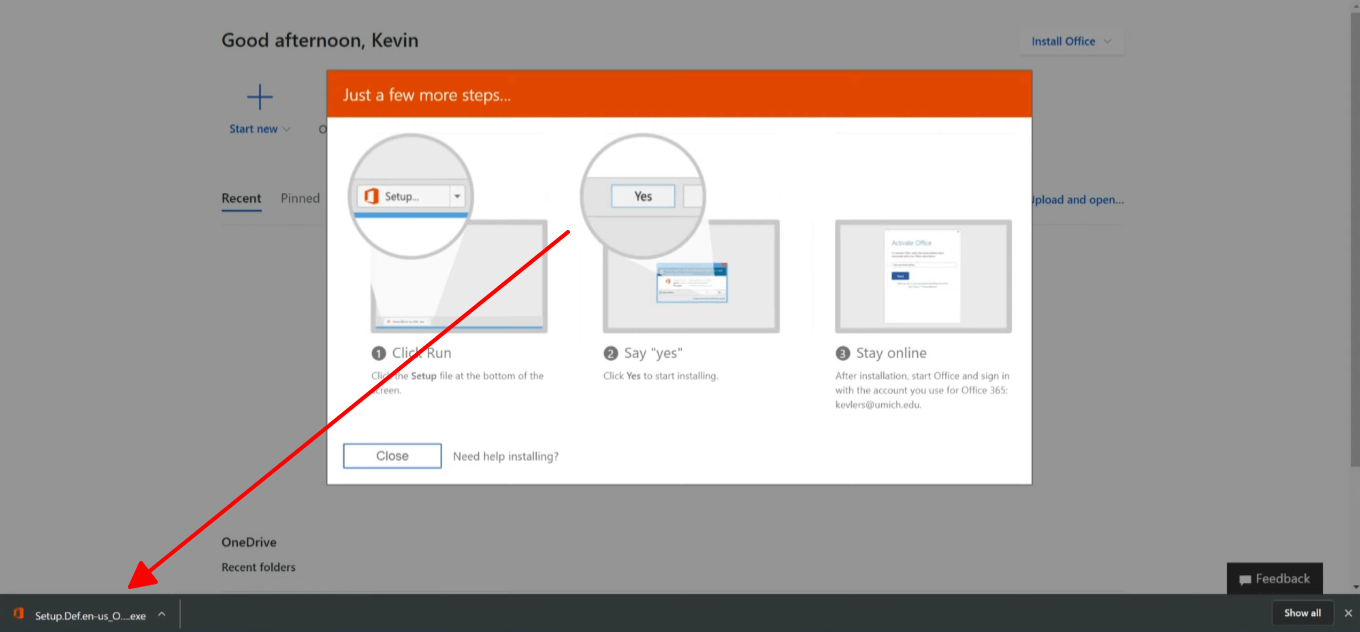Image resolution: width=1360 pixels, height=632 pixels.
Task: Select the 'Recent folders' label
Action: coord(258,567)
